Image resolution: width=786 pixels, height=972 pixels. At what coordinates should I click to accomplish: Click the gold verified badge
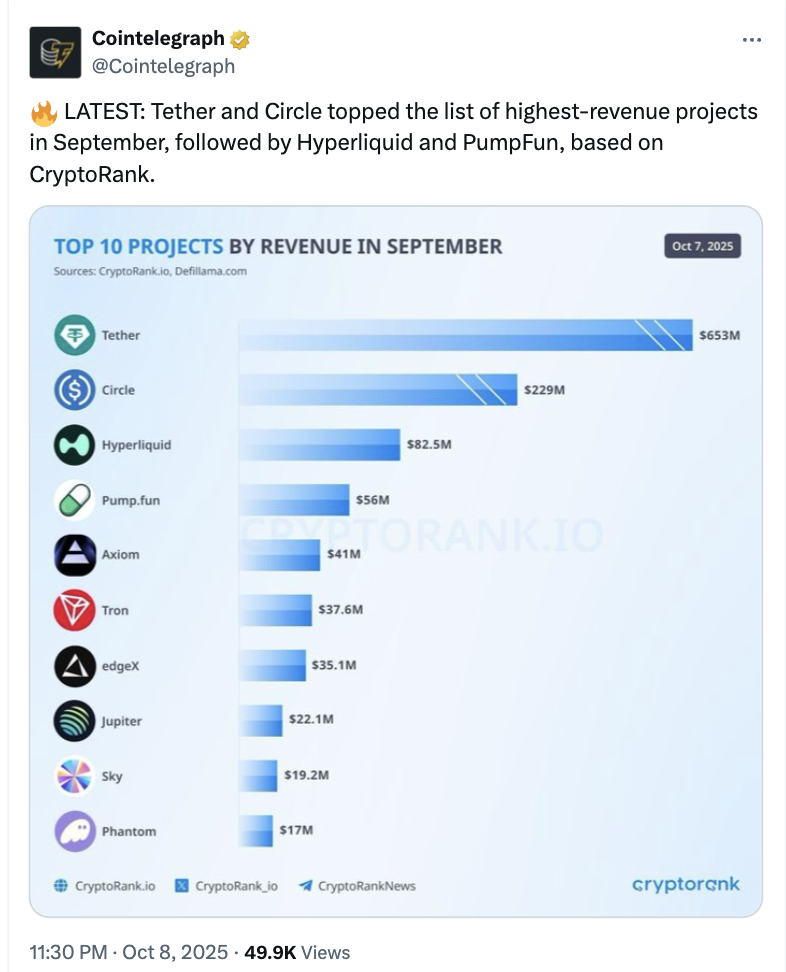coord(240,40)
